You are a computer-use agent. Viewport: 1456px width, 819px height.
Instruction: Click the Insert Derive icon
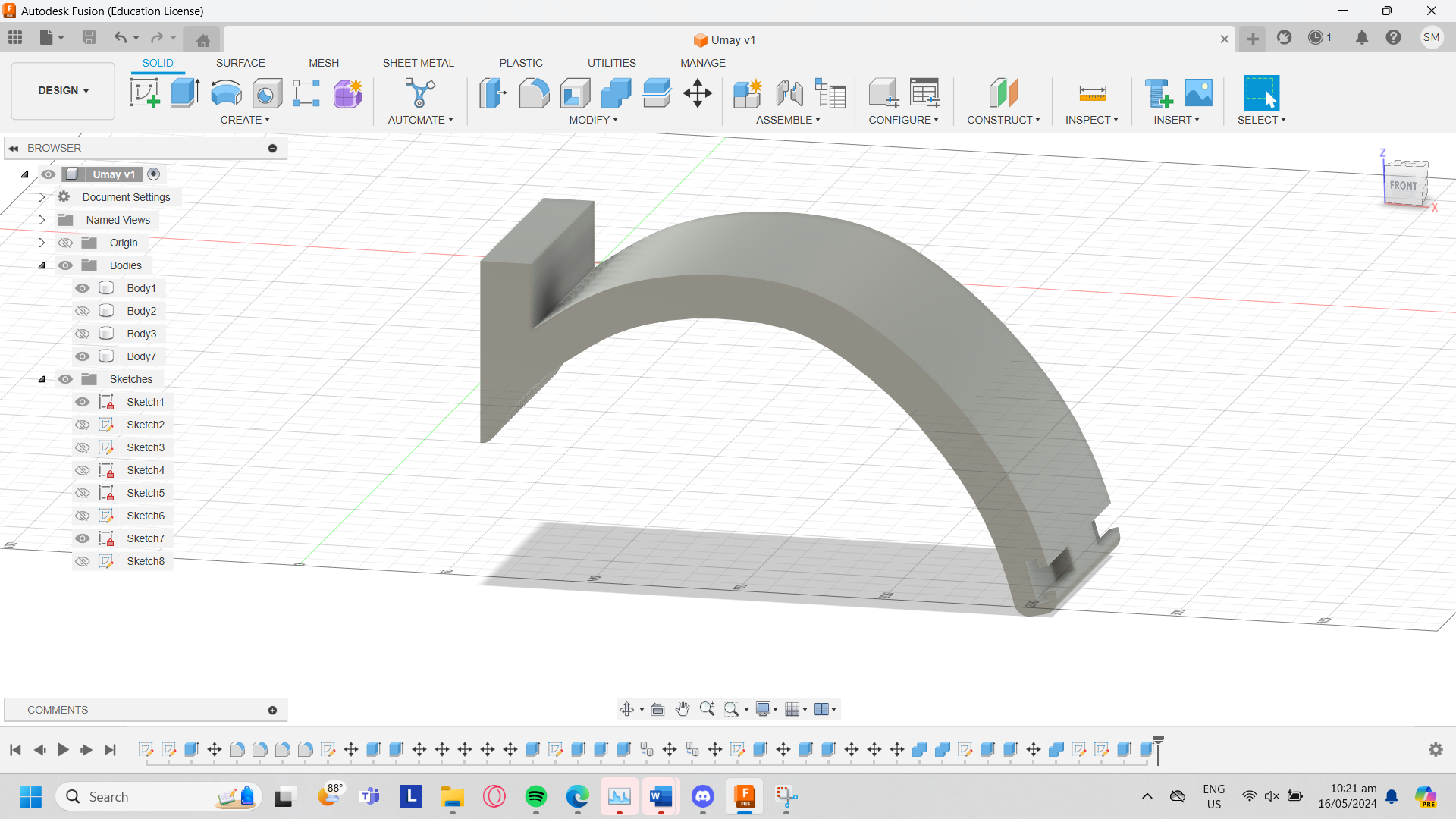[x=1158, y=93]
